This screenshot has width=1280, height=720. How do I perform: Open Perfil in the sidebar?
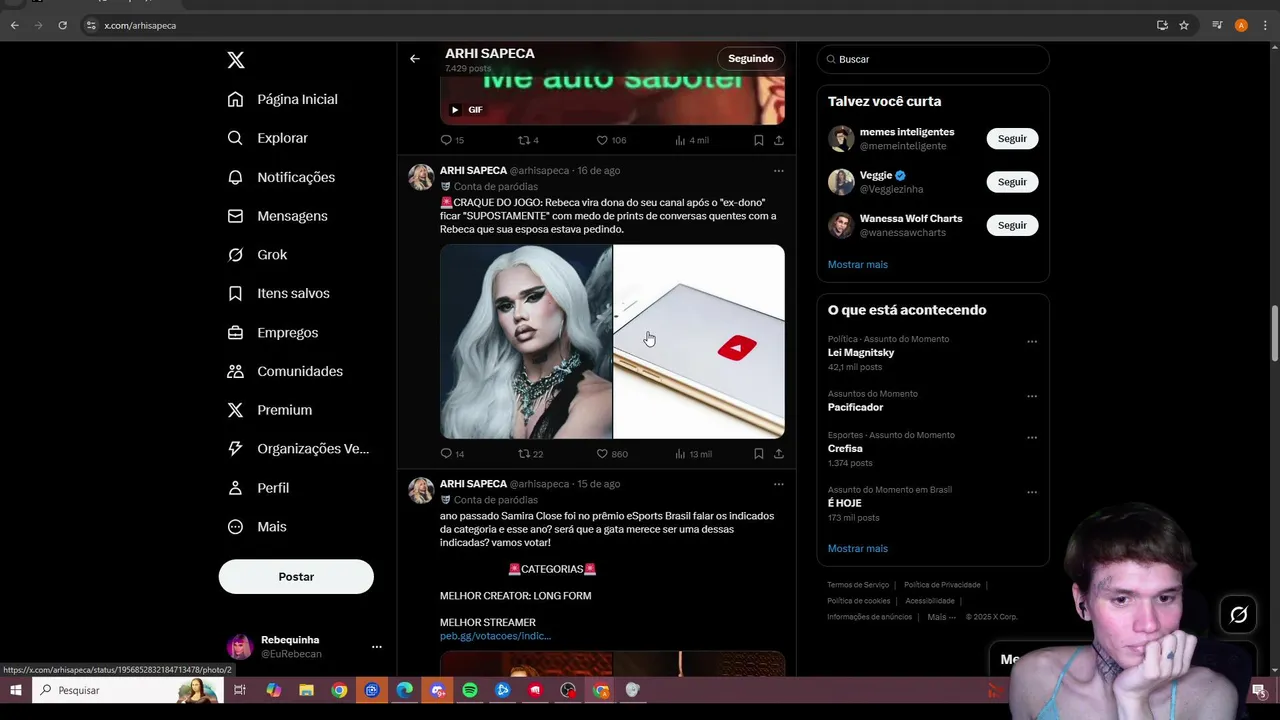[259, 488]
